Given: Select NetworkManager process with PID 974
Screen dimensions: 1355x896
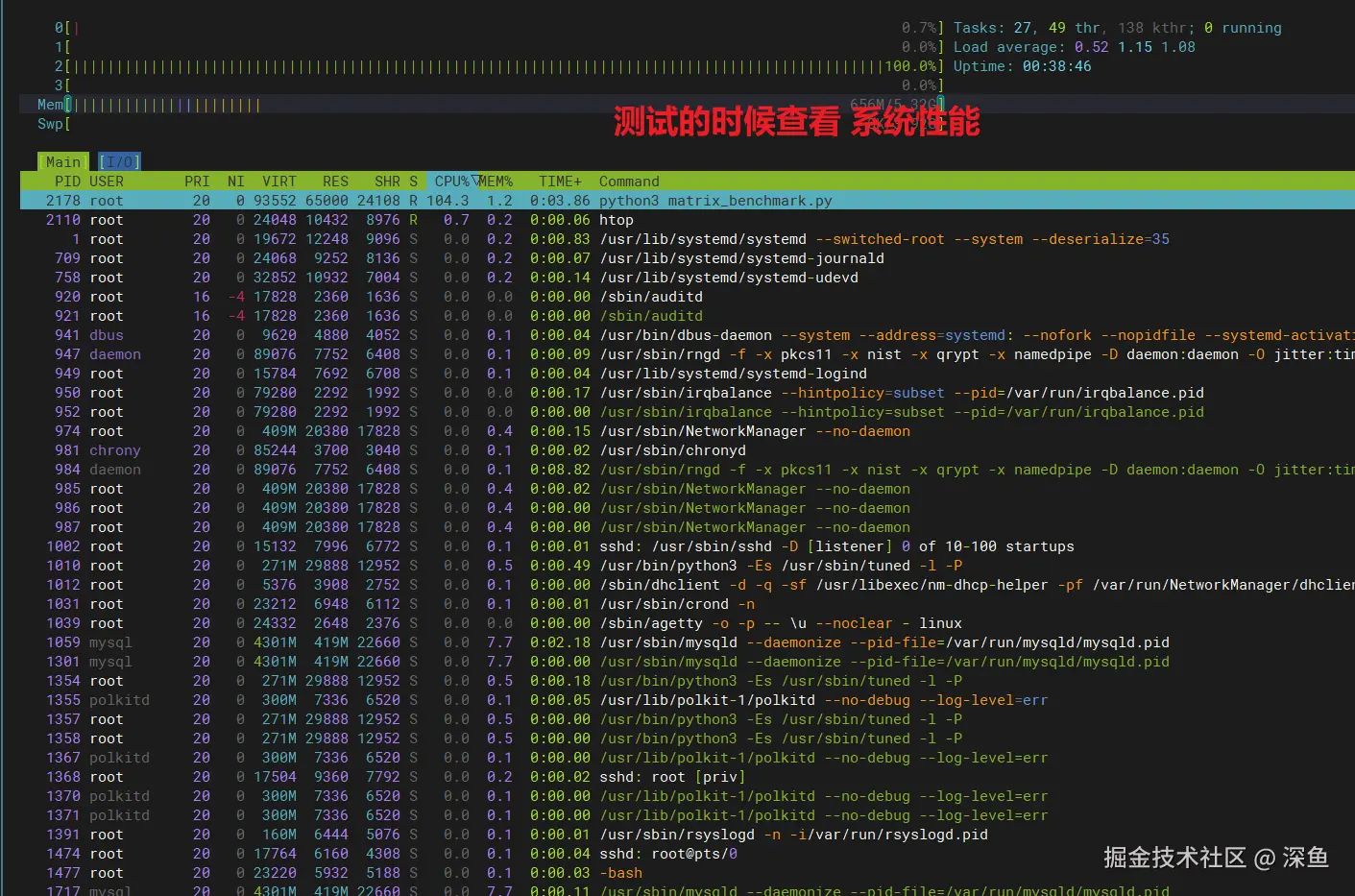Looking at the screenshot, I should pos(688,431).
